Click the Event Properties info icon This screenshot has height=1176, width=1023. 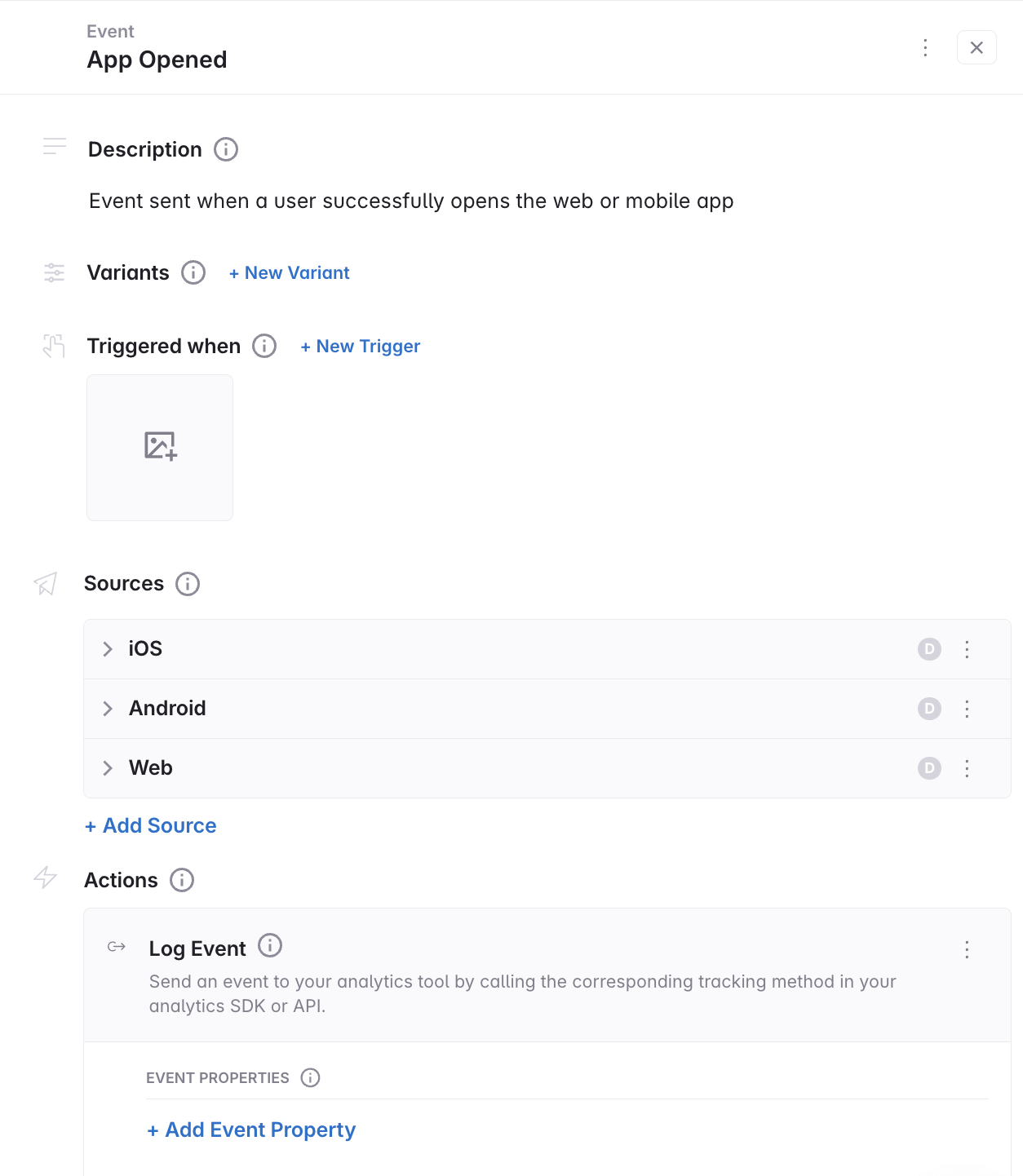pos(310,1077)
